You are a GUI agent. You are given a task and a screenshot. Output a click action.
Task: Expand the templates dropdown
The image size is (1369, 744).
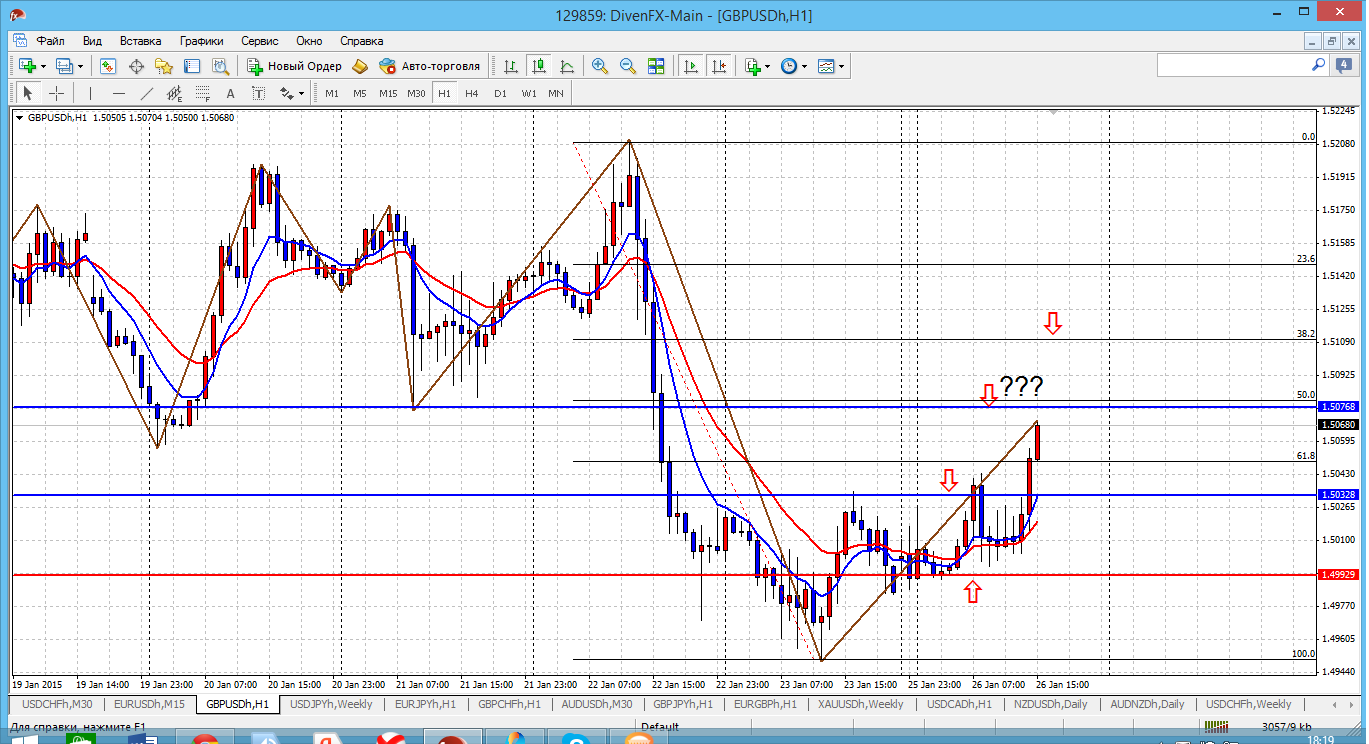click(841, 67)
